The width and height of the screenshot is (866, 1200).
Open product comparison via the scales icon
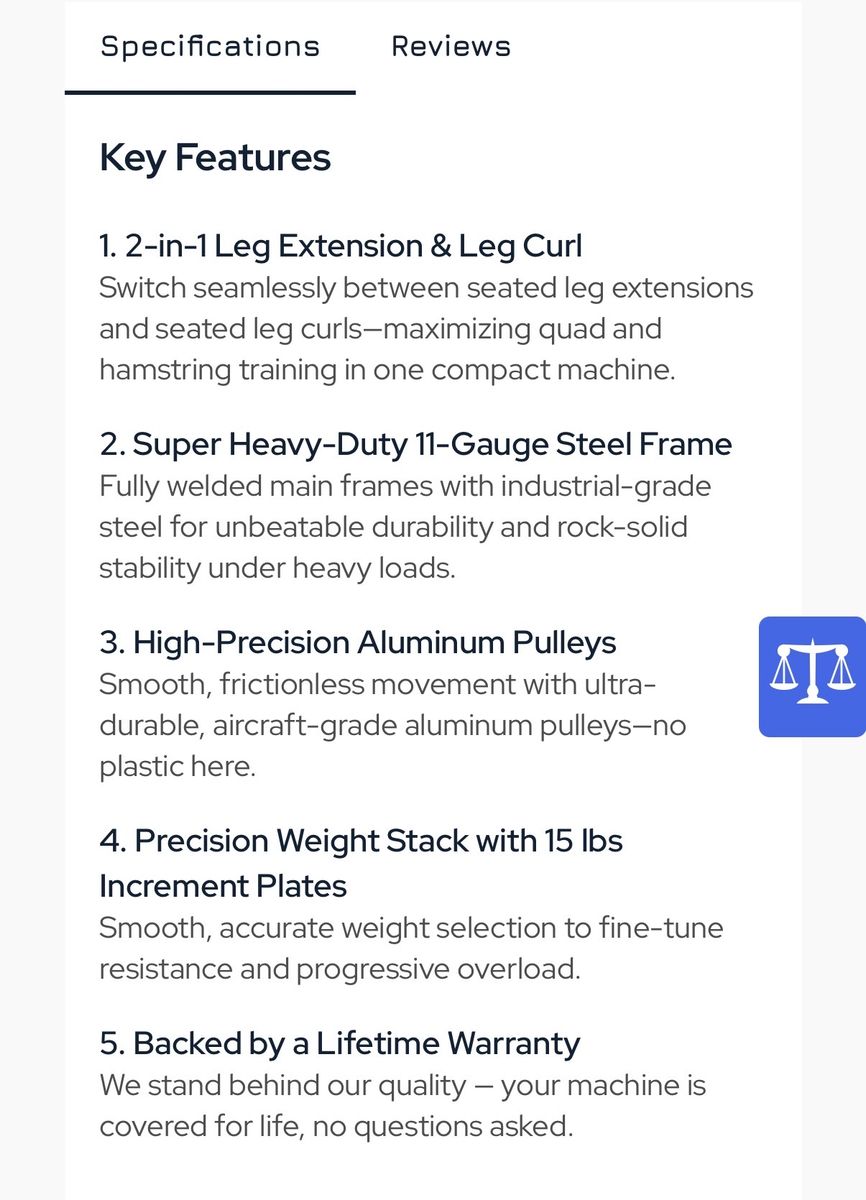812,676
